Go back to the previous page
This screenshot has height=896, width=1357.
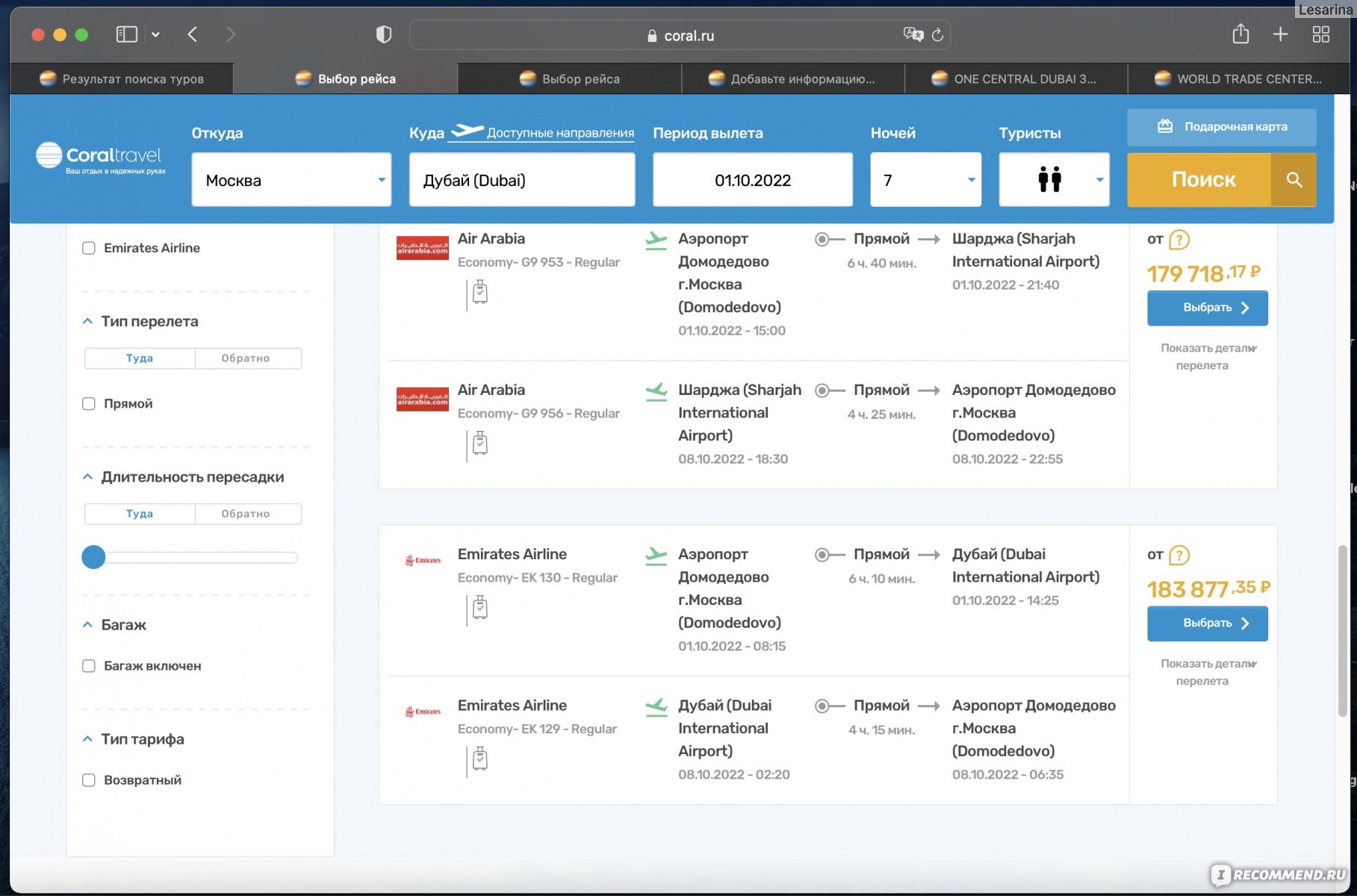(193, 34)
